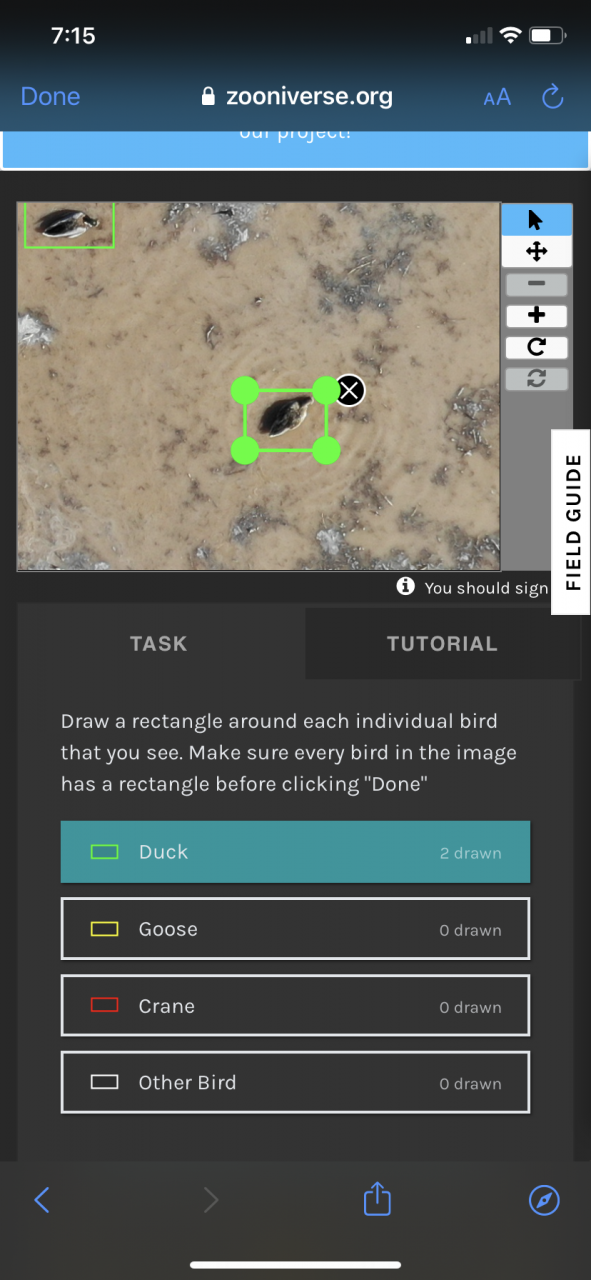
Task: Reload the page in Safari
Action: pos(552,97)
